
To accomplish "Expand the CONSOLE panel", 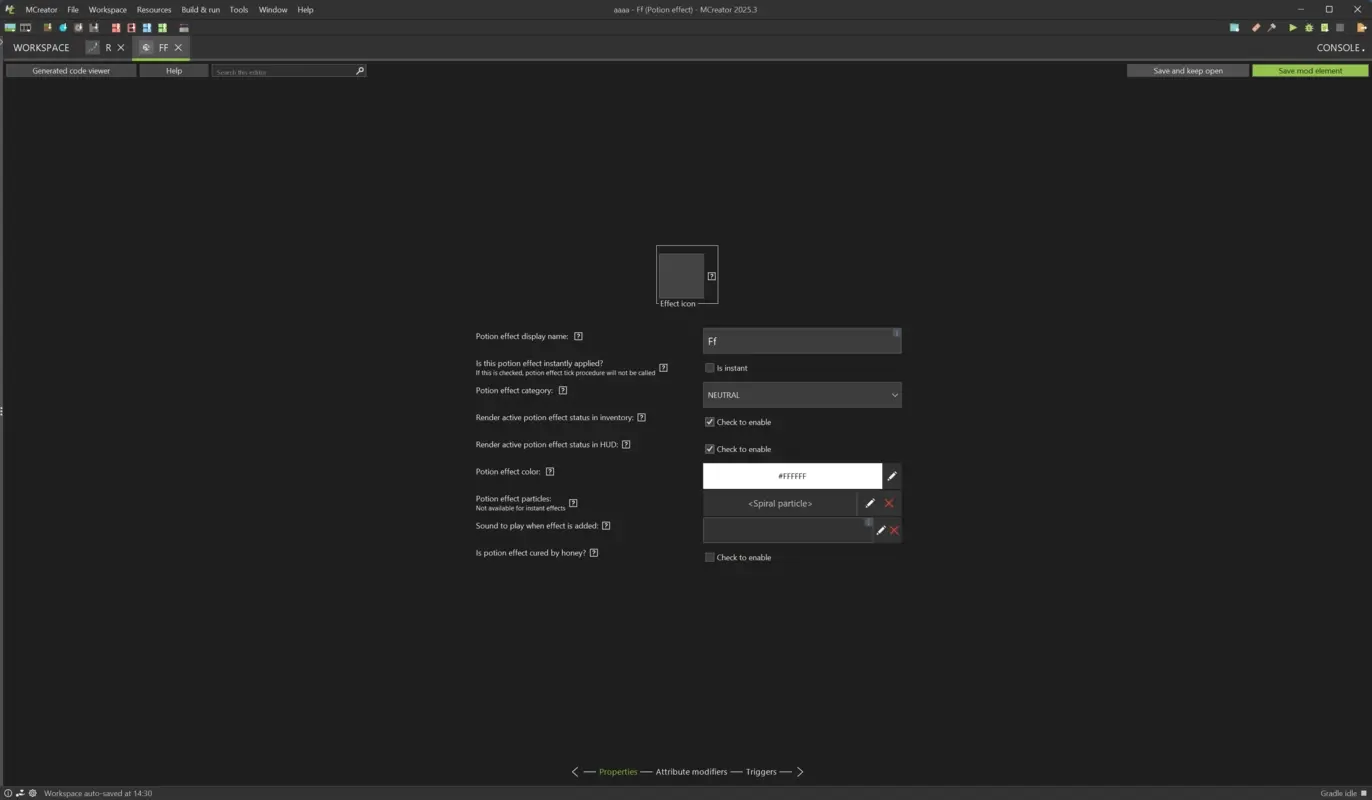I will 1338,47.
